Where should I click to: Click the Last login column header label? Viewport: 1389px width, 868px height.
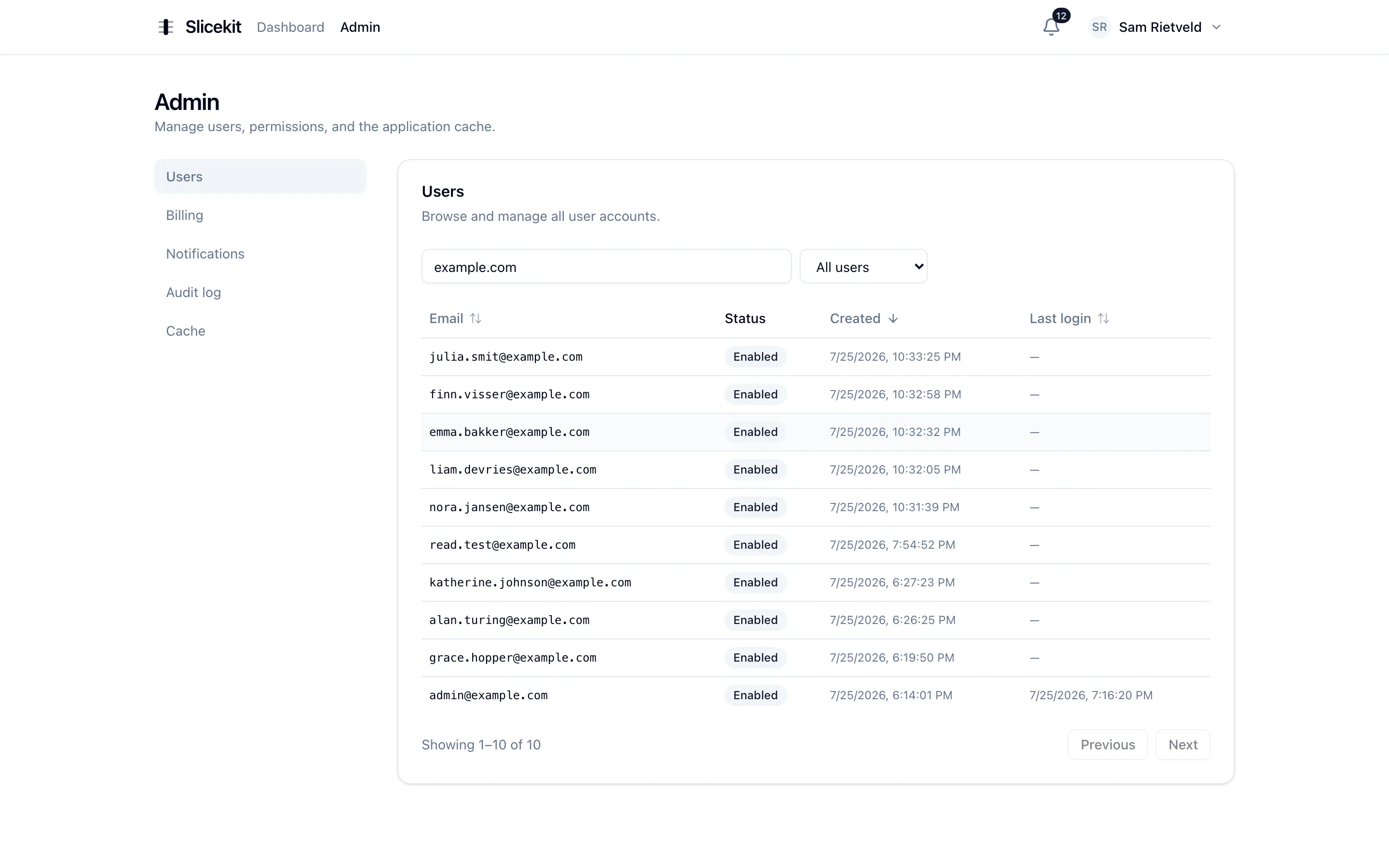point(1060,319)
